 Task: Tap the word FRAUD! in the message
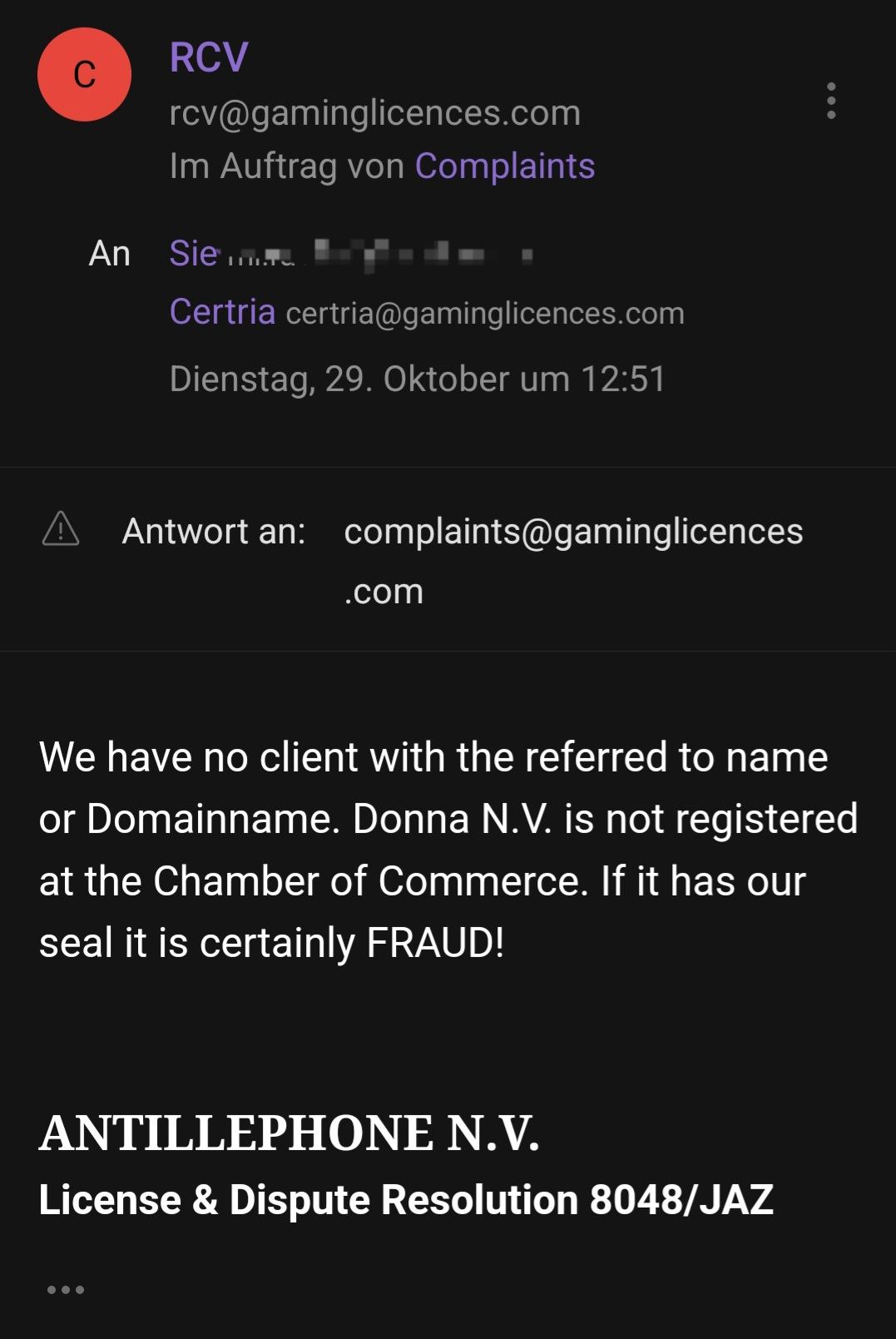[x=435, y=943]
